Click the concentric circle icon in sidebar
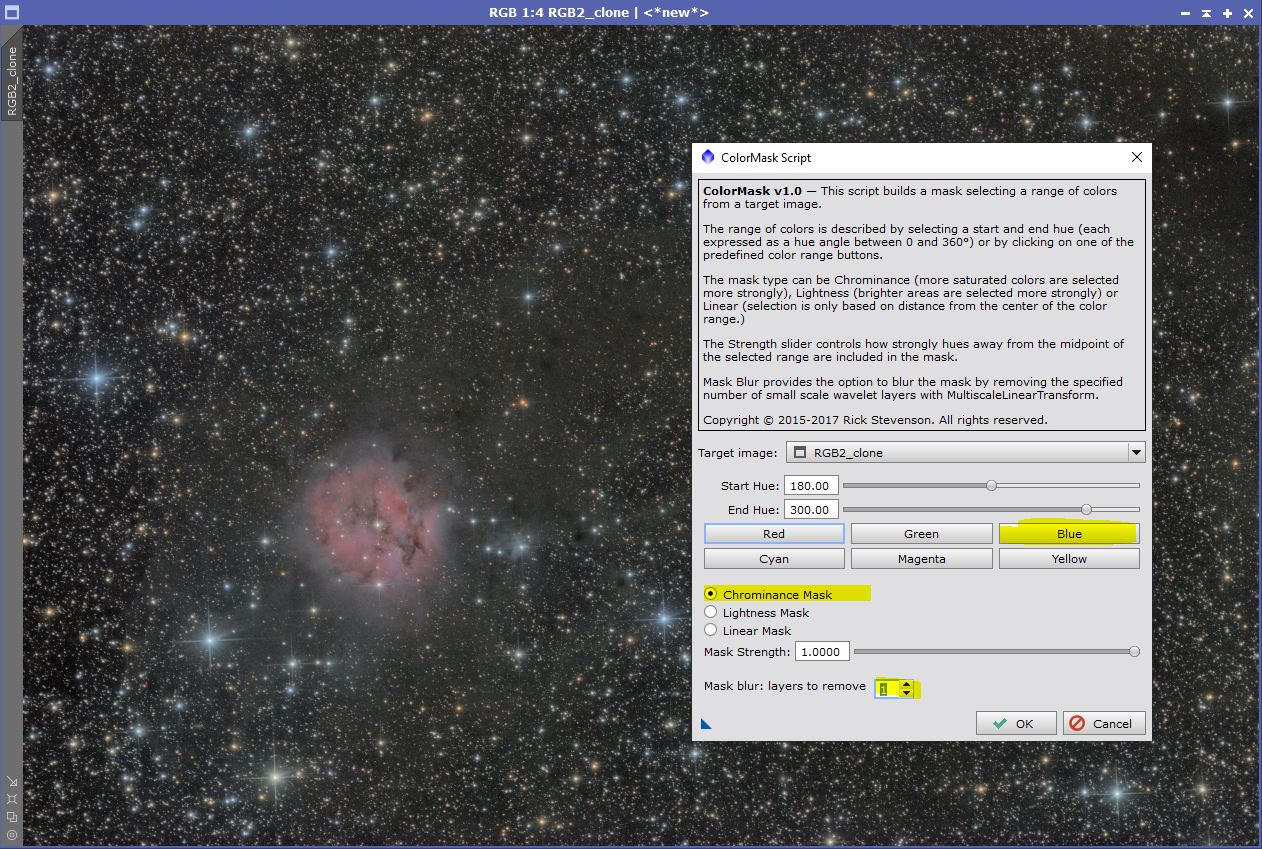Image resolution: width=1262 pixels, height=849 pixels. click(x=12, y=834)
